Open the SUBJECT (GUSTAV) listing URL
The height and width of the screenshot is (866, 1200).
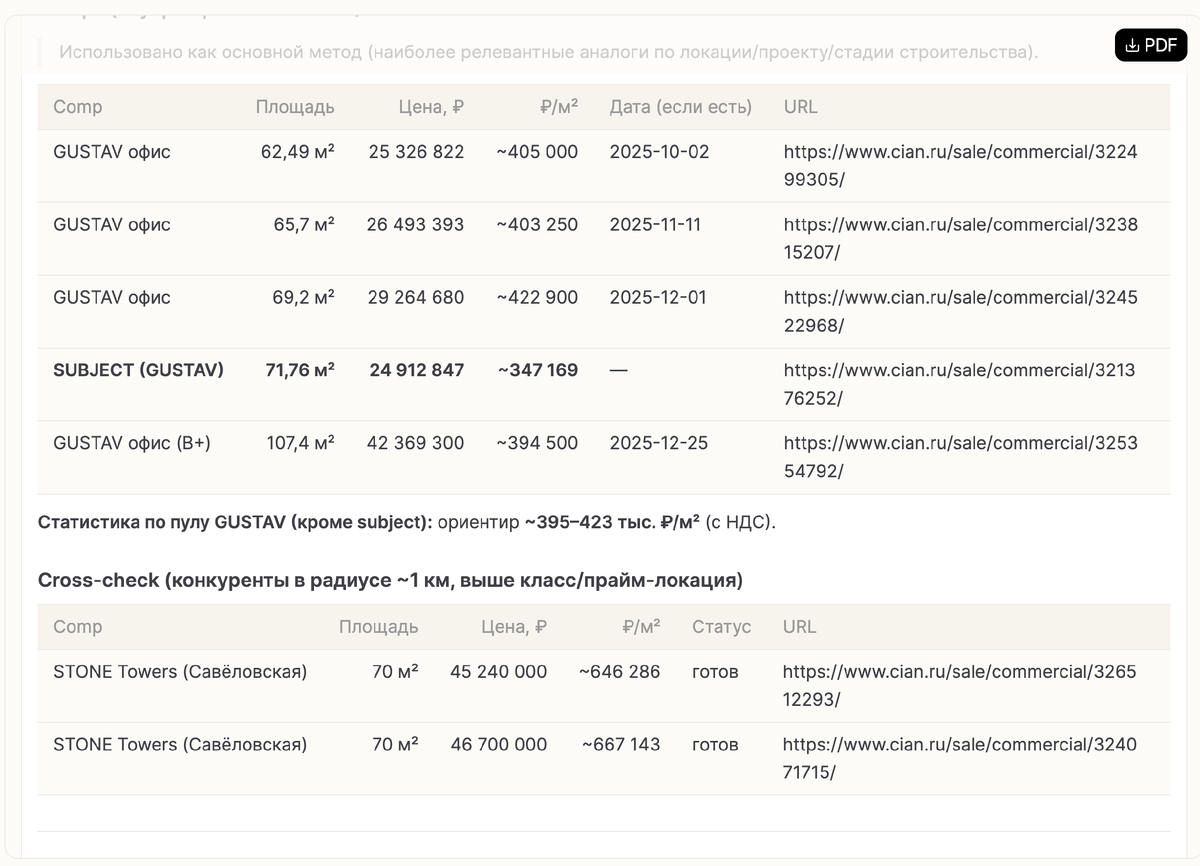coord(959,384)
